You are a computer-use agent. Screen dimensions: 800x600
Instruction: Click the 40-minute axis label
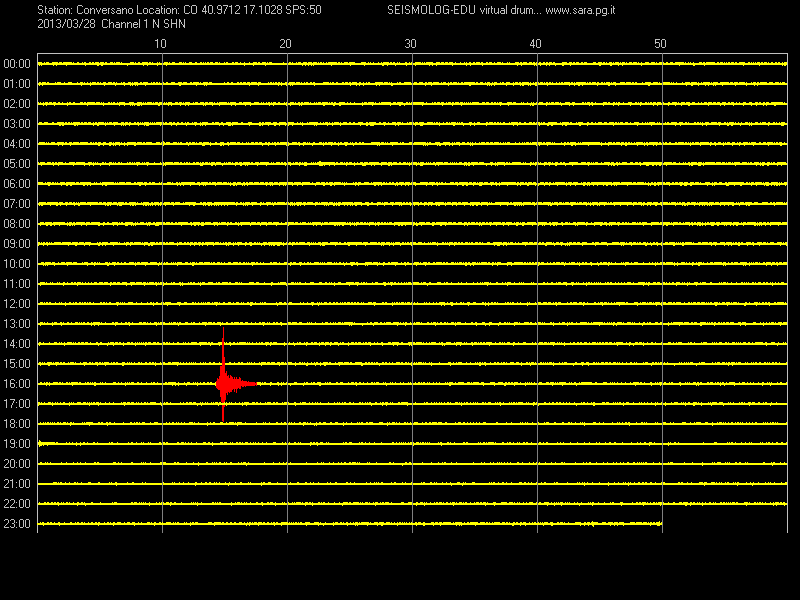point(535,44)
